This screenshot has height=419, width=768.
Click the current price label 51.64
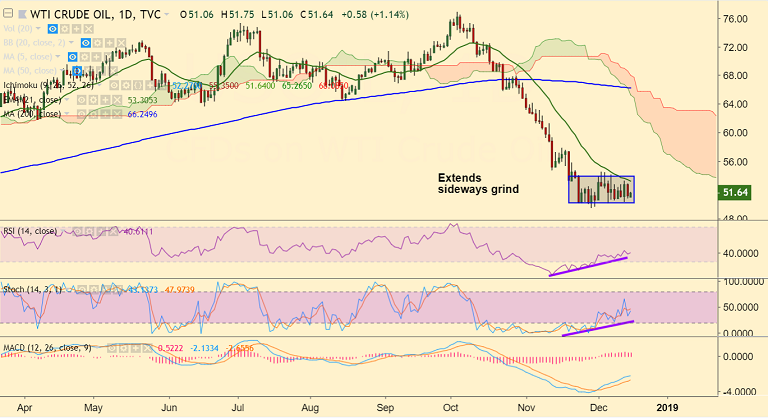click(735, 193)
